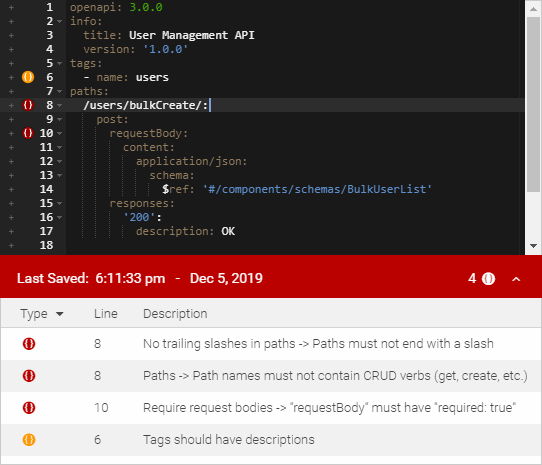Screen dimensions: 542x465
Task: Select the Tags should have descriptions warning
Action: (x=228, y=440)
